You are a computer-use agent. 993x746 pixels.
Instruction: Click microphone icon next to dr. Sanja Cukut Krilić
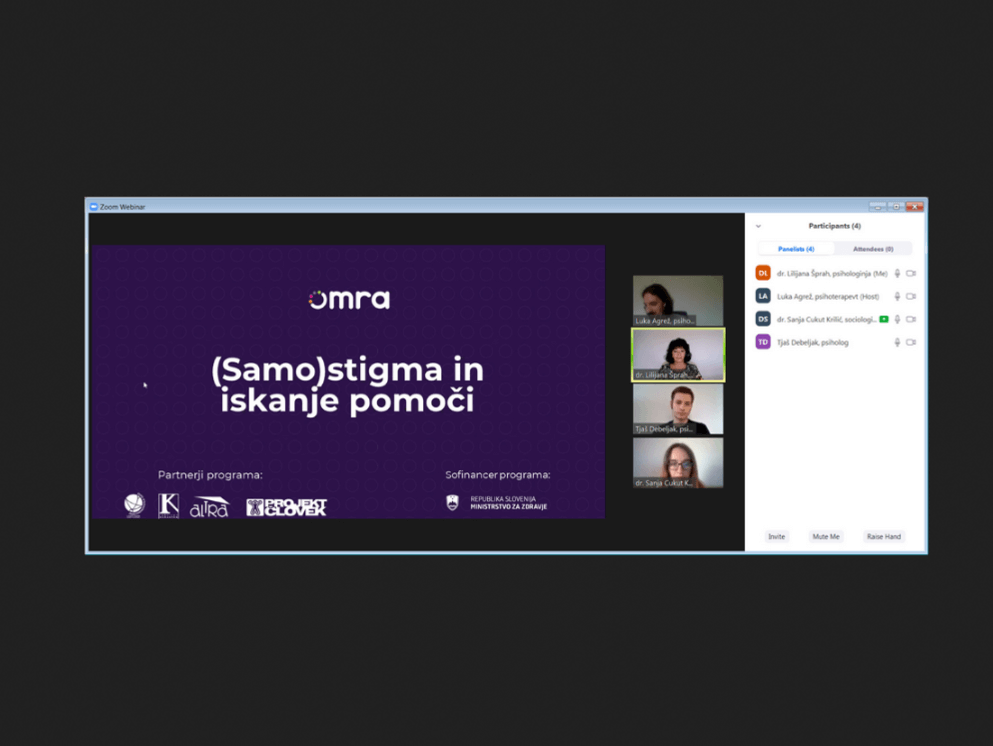coord(897,319)
